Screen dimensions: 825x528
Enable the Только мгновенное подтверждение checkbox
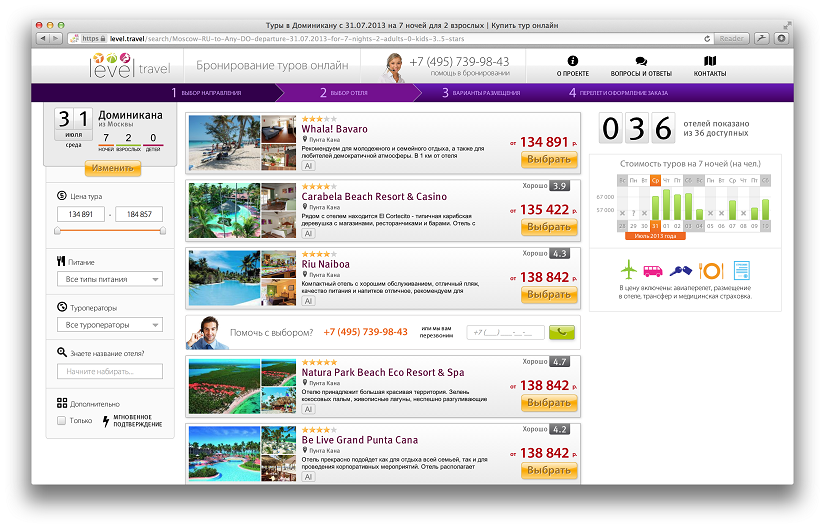point(62,420)
